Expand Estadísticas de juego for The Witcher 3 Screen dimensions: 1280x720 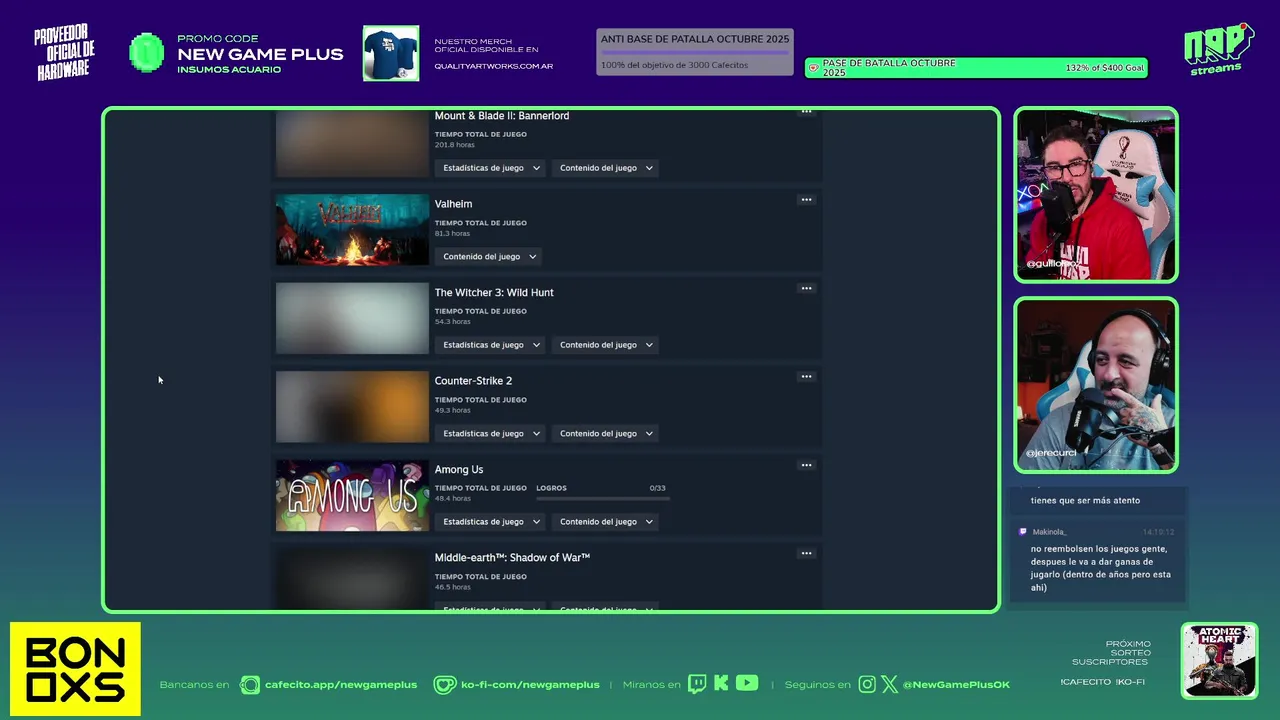click(x=491, y=345)
